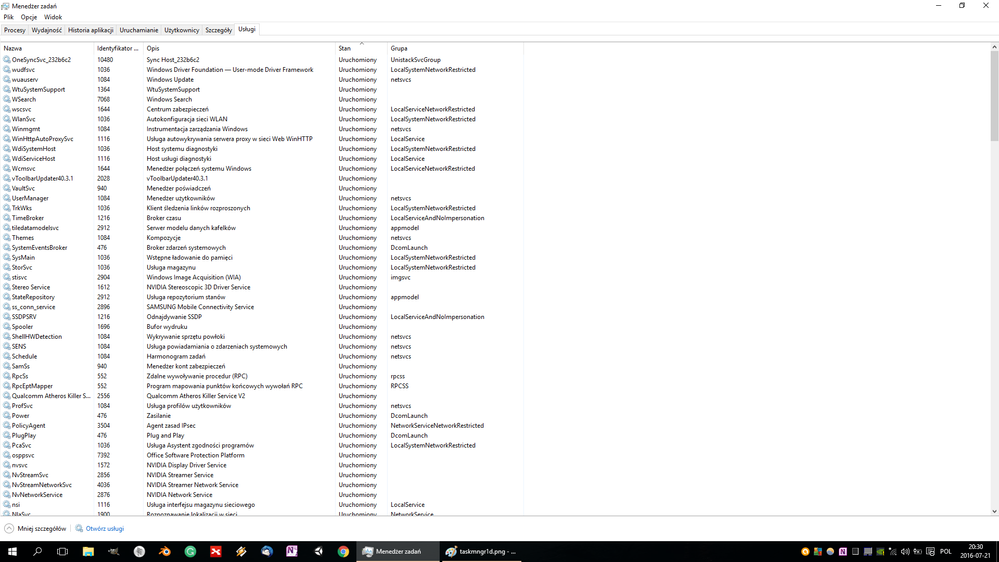The width and height of the screenshot is (999, 562).
Task: Launch Google Chrome from taskbar
Action: 343,551
